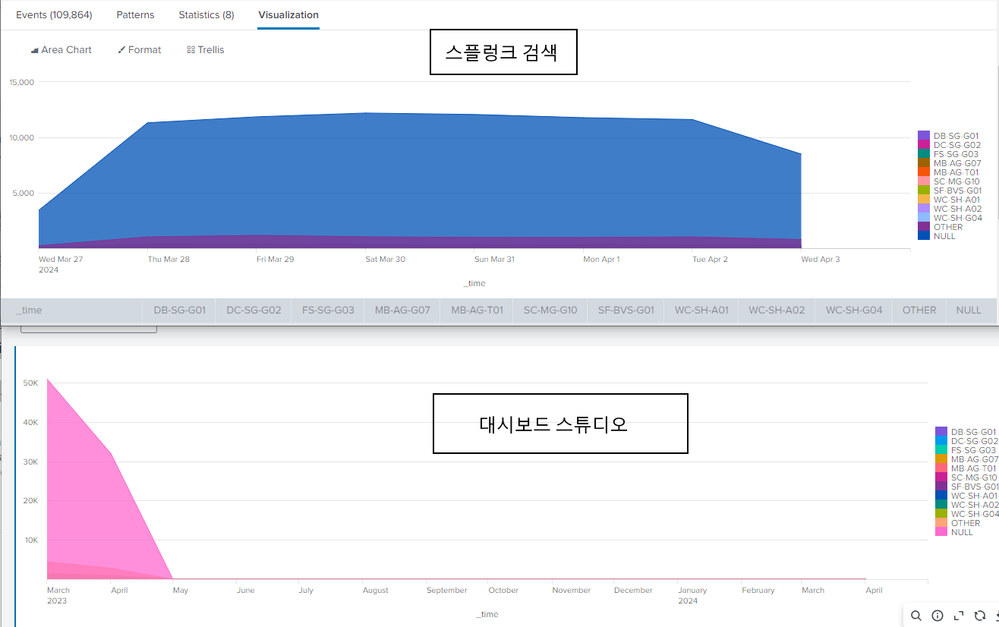Select MB-AG-G07 label in lower chart legend
The image size is (999, 627).
(x=975, y=459)
